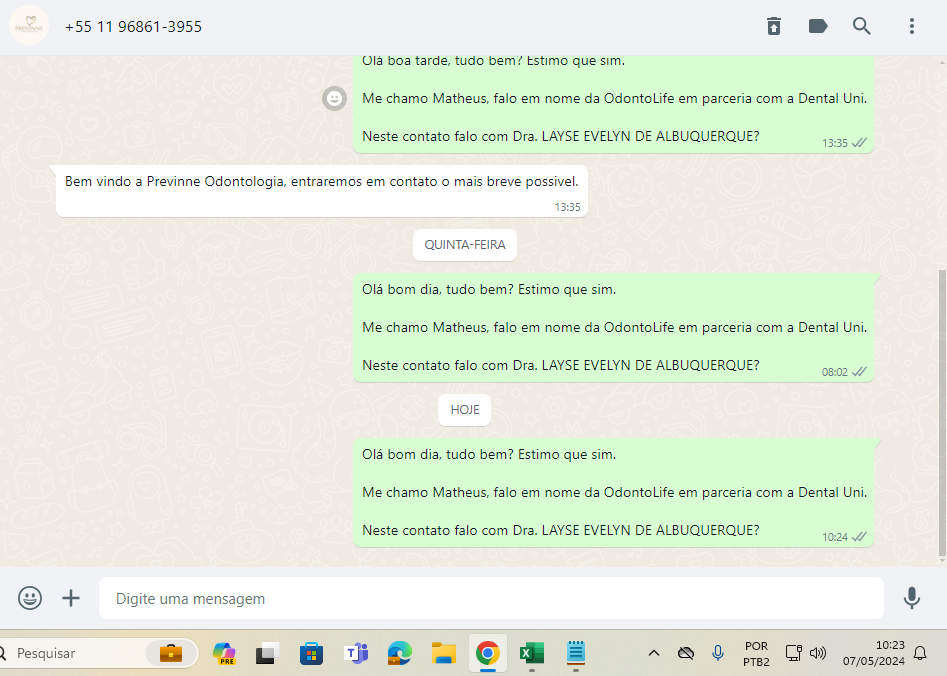Switch keyboard language POR PTB2
Image resolution: width=947 pixels, height=676 pixels.
tap(756, 654)
